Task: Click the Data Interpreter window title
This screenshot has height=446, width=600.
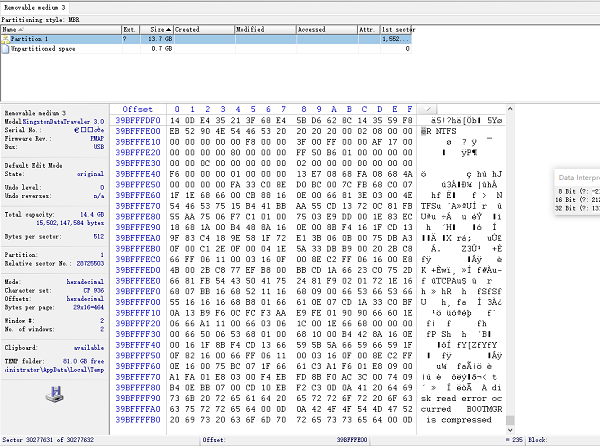Action: 579,177
